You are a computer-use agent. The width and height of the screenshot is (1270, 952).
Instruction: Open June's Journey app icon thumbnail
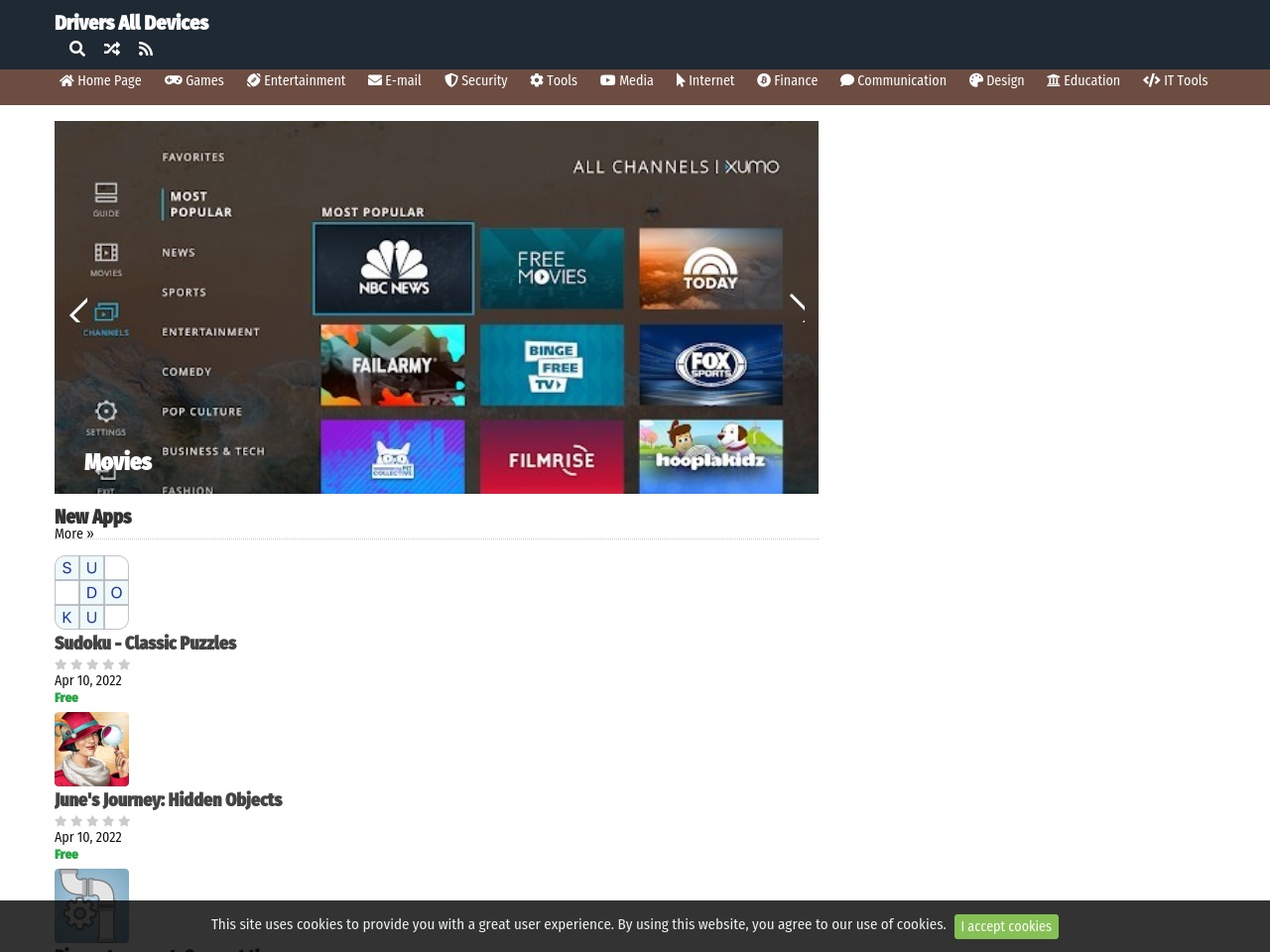(91, 749)
